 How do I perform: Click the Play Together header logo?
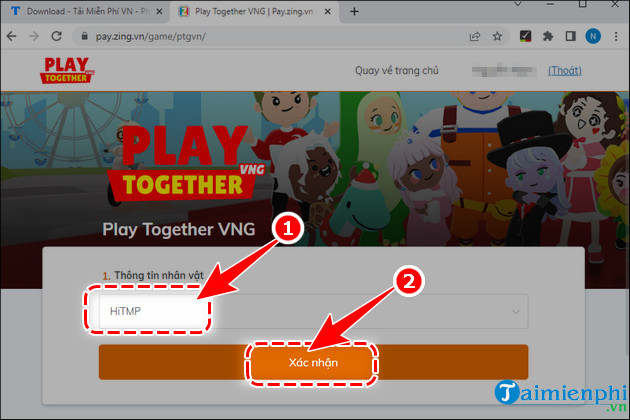click(x=68, y=70)
